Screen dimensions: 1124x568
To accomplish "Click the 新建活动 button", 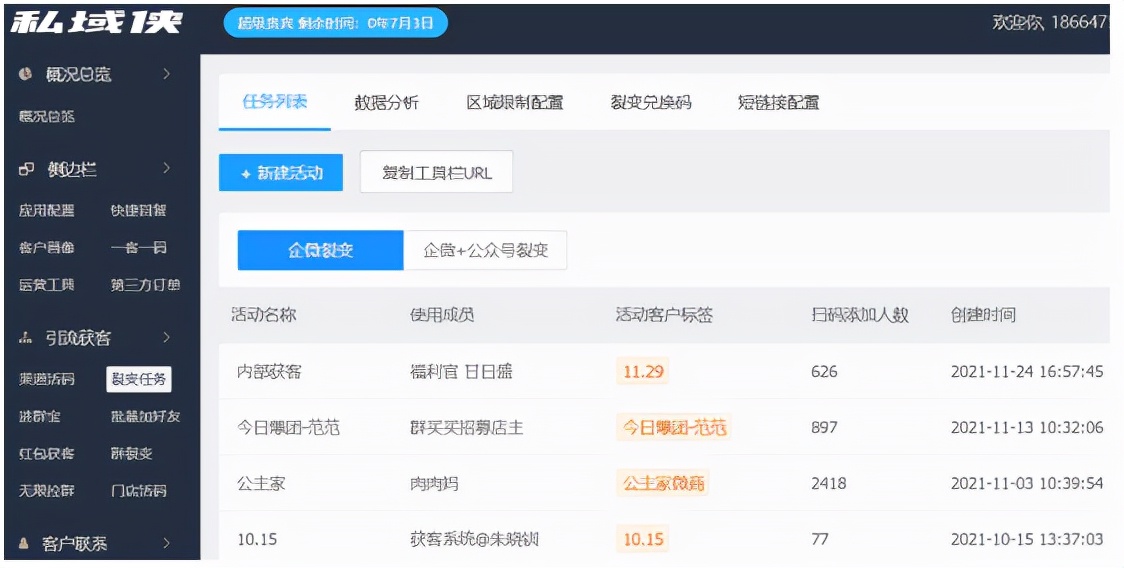I will pos(281,173).
